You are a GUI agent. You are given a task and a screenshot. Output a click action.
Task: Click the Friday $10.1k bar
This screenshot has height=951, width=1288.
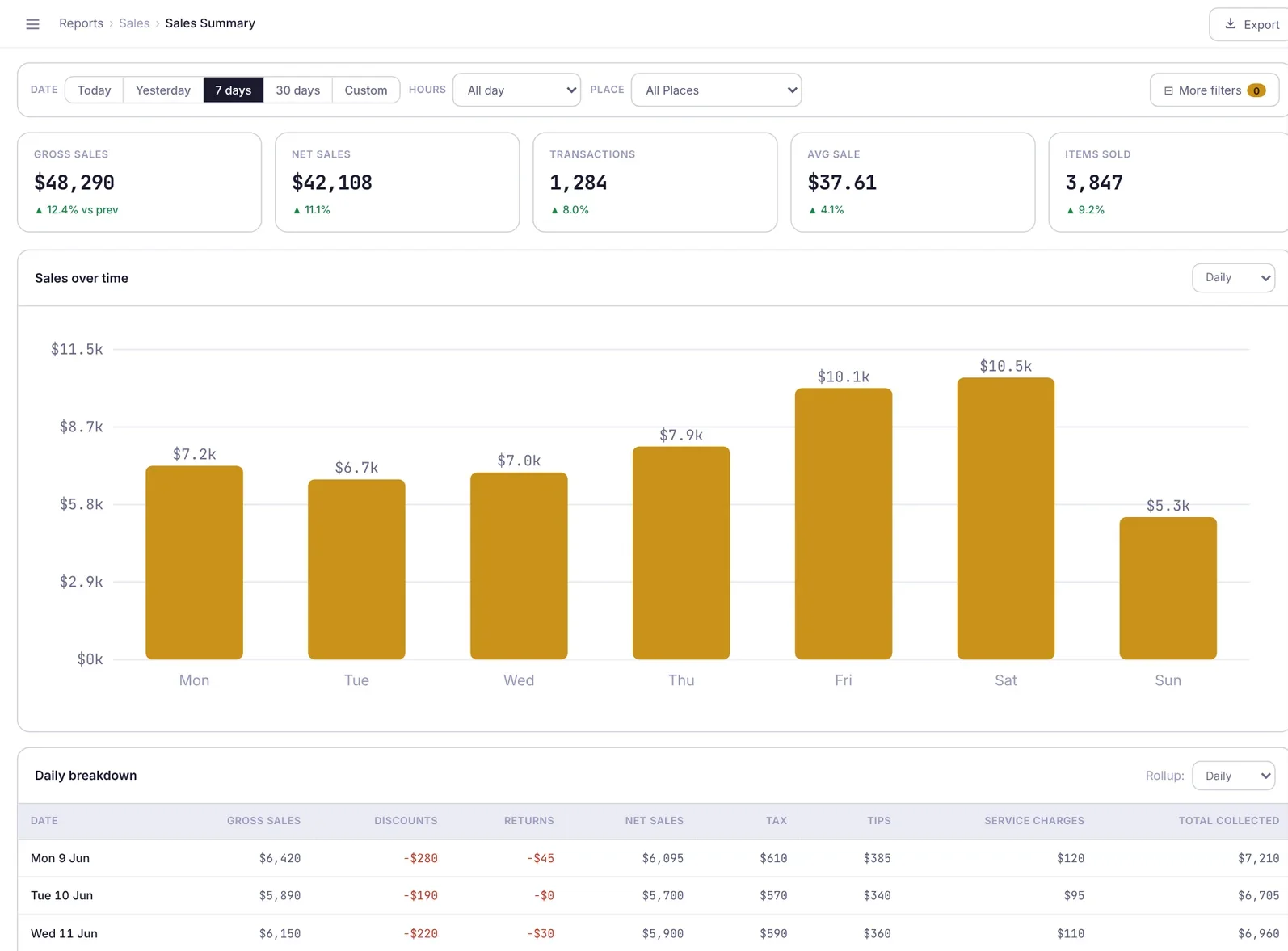pyautogui.click(x=844, y=524)
